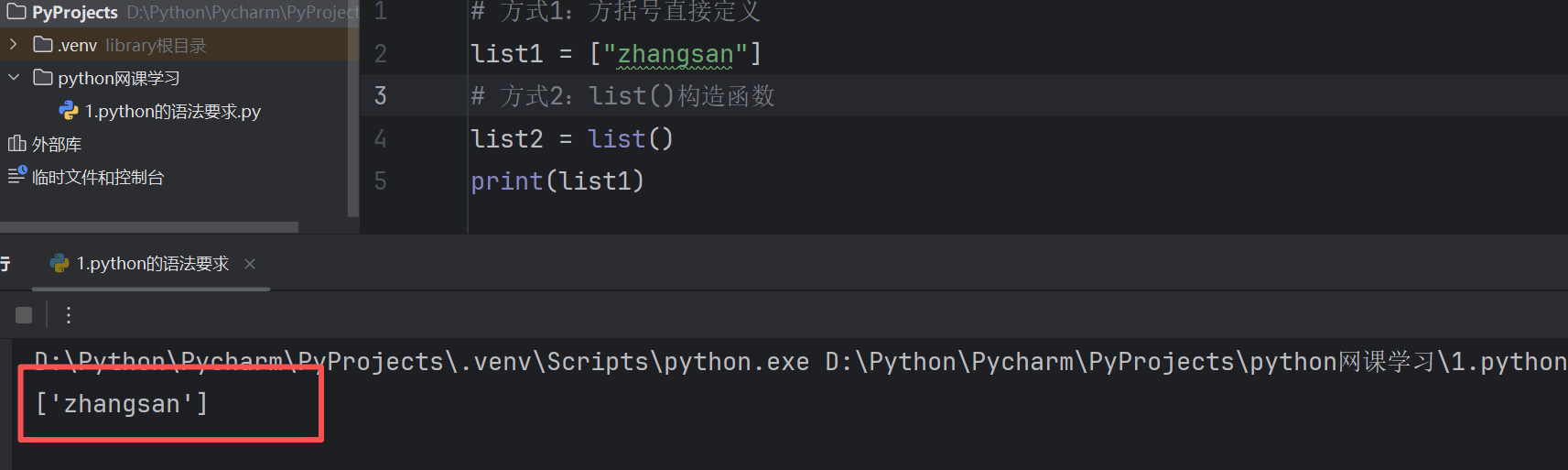1568x470 pixels.
Task: Collapse the python网课学习 folder
Action: tap(13, 77)
